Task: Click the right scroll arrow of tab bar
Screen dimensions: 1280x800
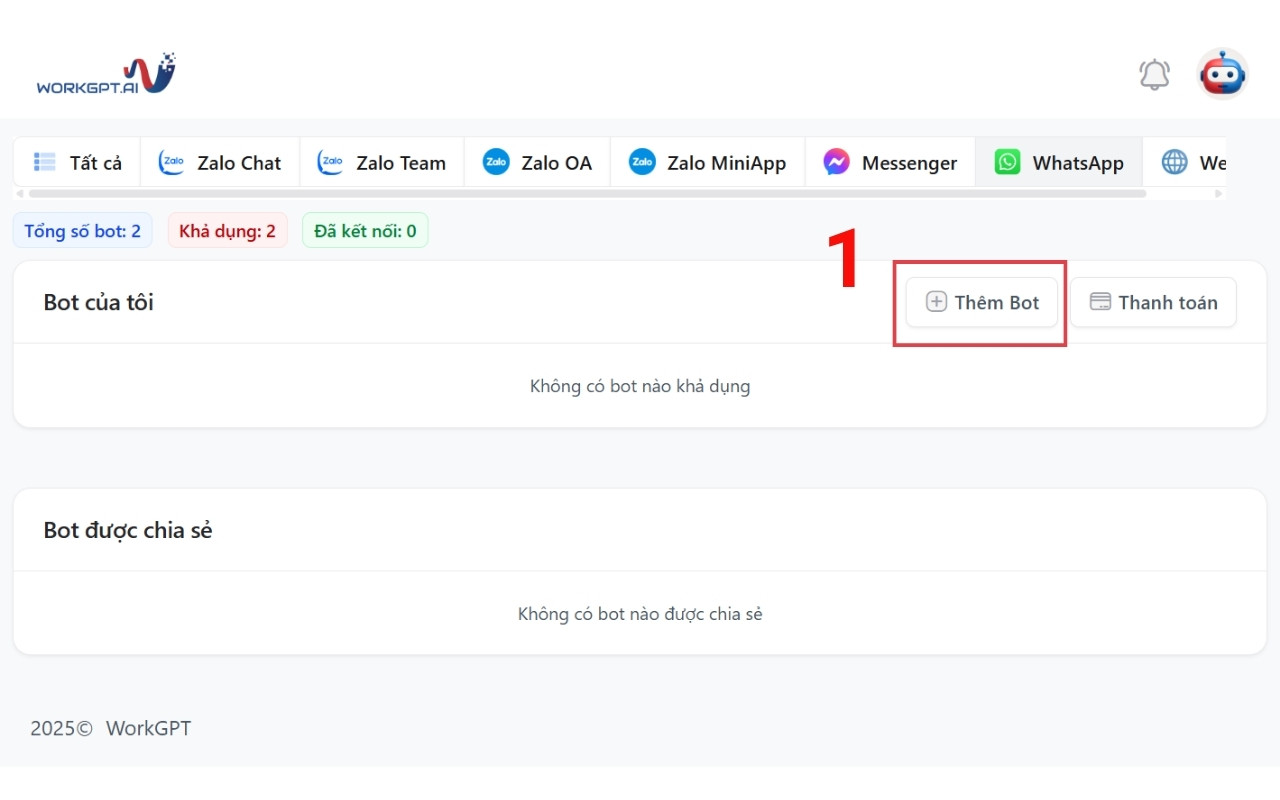Action: (1218, 193)
